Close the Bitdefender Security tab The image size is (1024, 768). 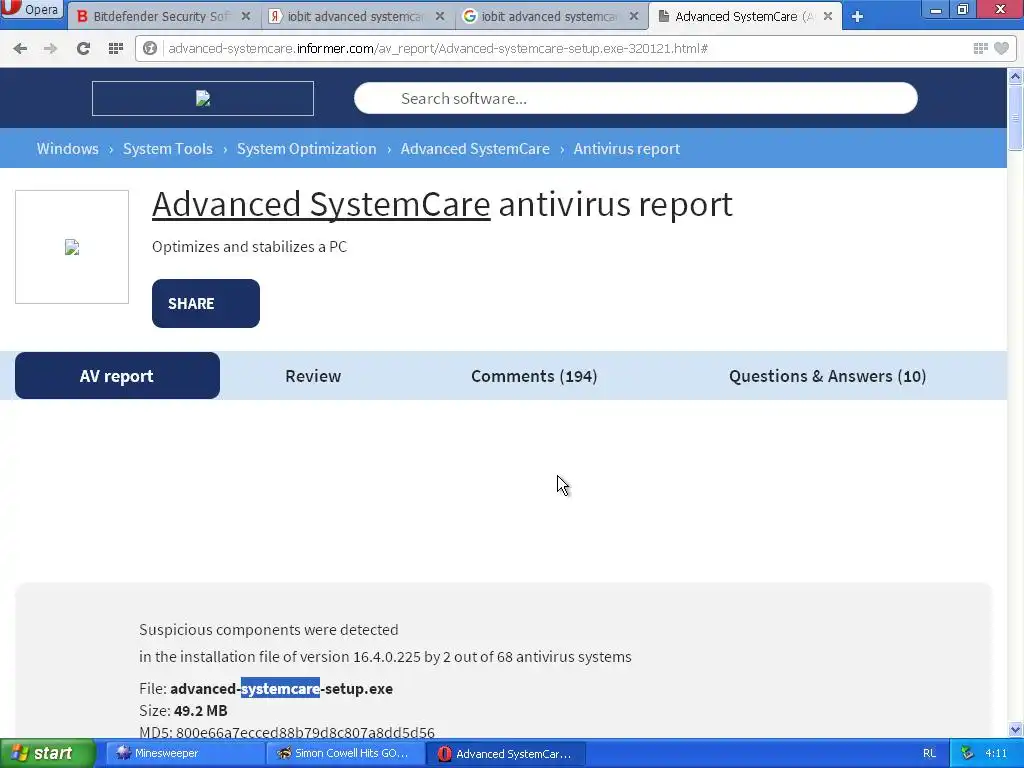click(x=246, y=16)
